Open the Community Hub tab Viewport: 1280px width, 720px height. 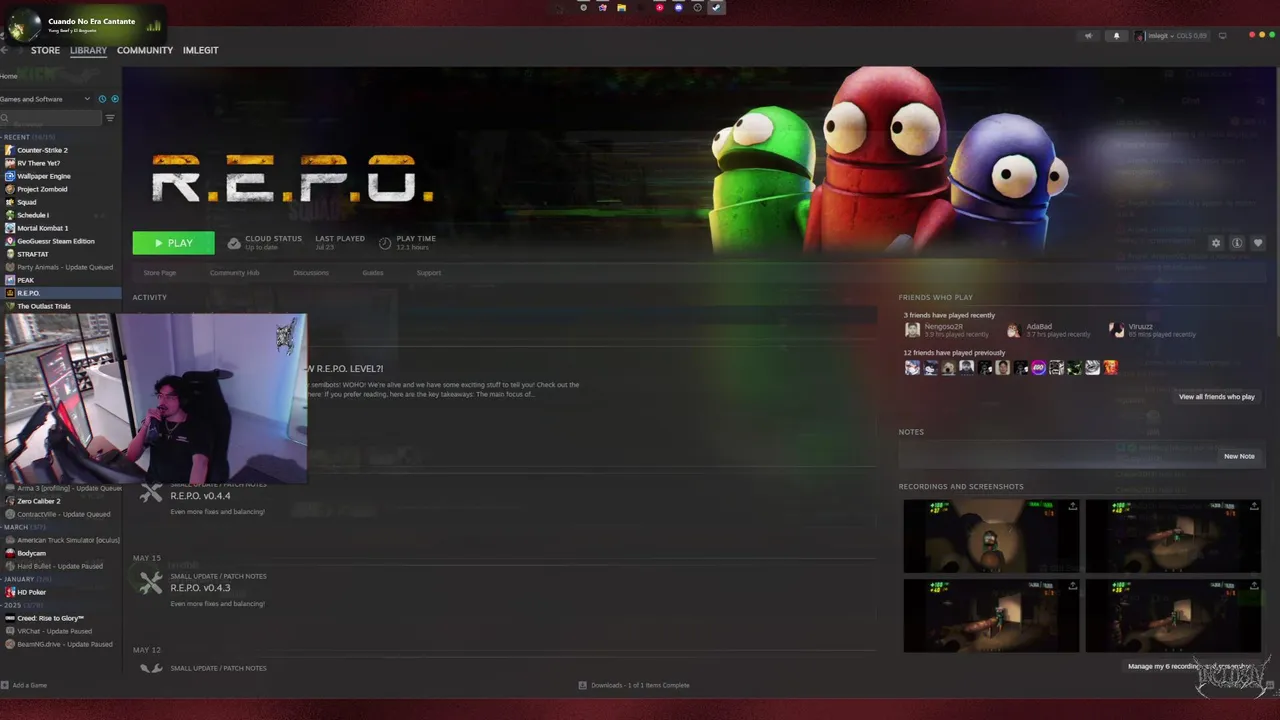click(234, 273)
